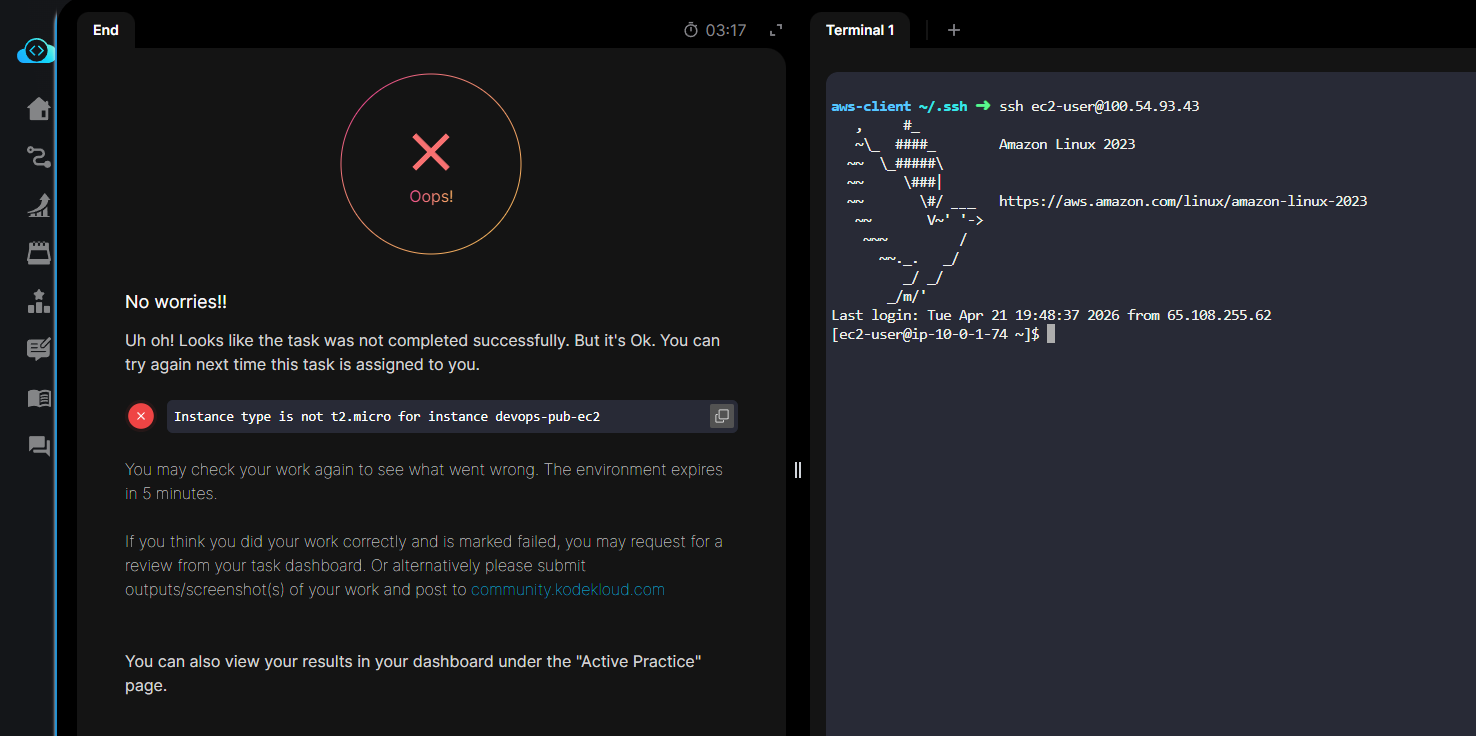Open the chat bubbles community icon
This screenshot has width=1476, height=736.
pyautogui.click(x=39, y=446)
